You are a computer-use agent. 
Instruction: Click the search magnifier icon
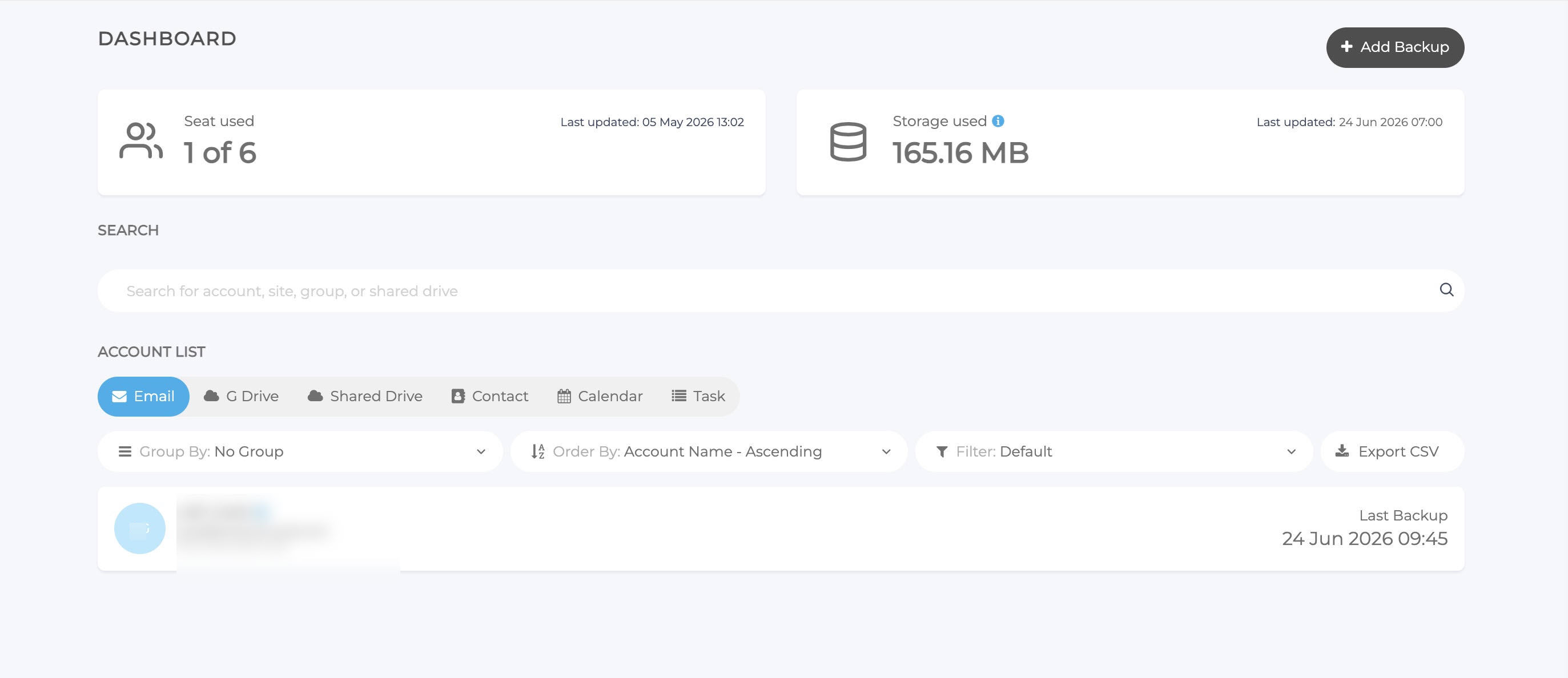(1446, 290)
